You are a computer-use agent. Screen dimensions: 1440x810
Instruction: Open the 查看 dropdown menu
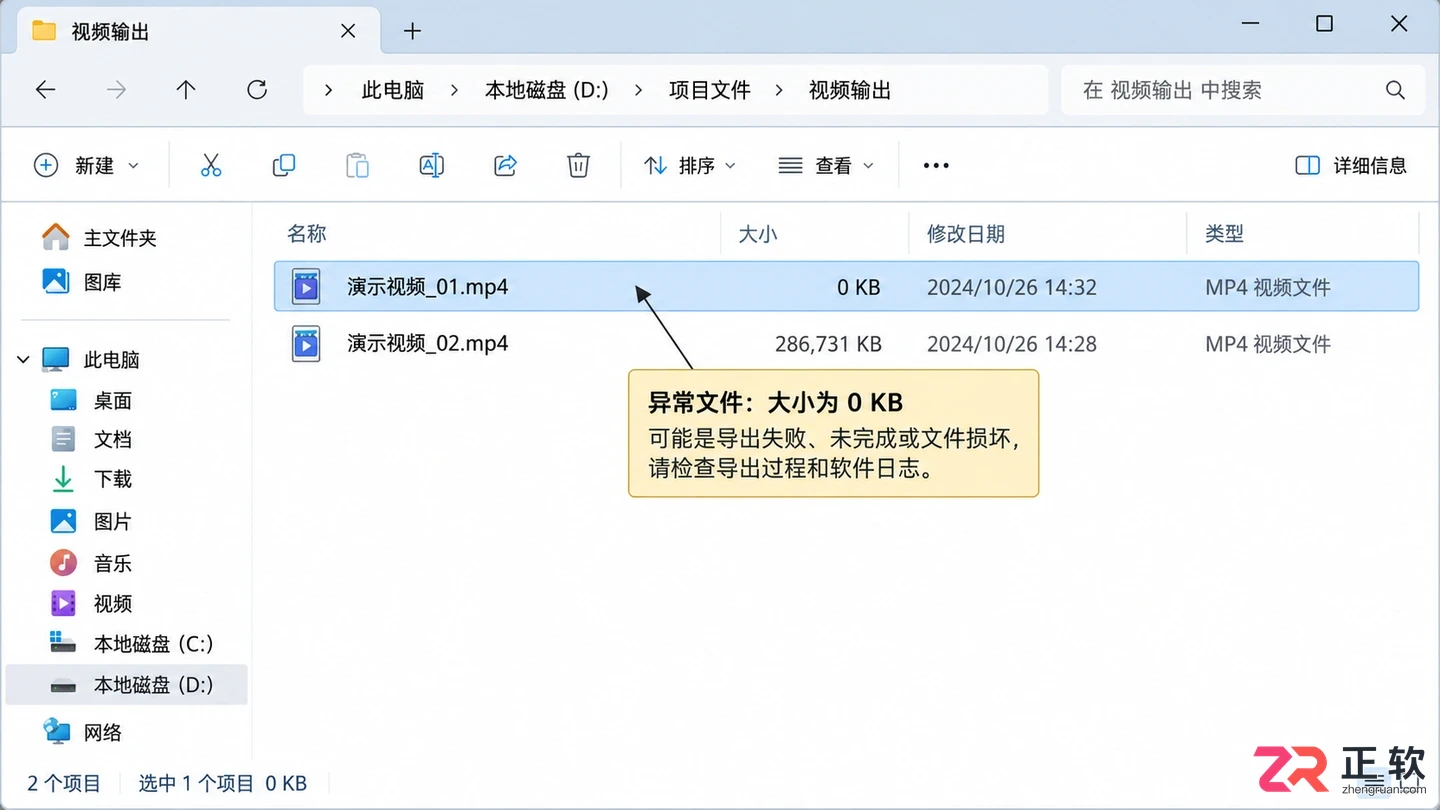[826, 165]
